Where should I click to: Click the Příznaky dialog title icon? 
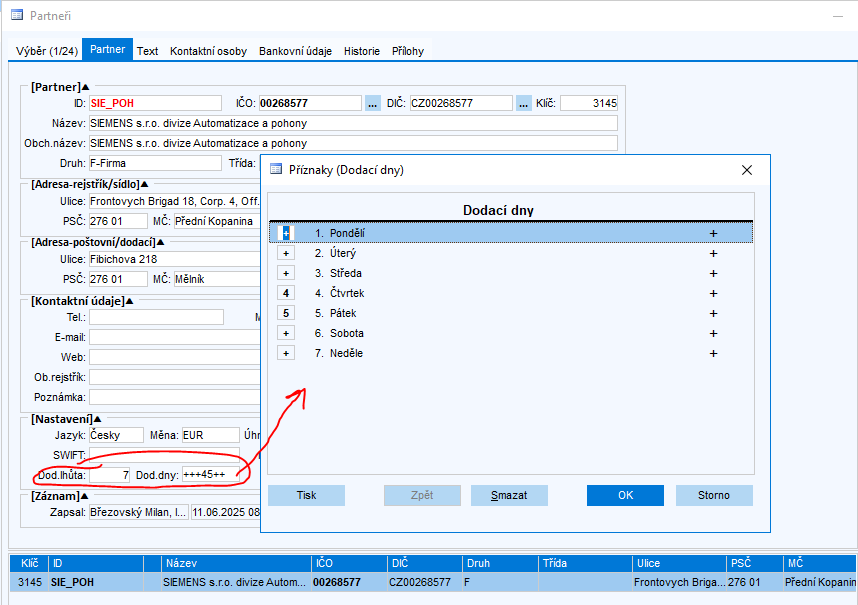point(277,170)
